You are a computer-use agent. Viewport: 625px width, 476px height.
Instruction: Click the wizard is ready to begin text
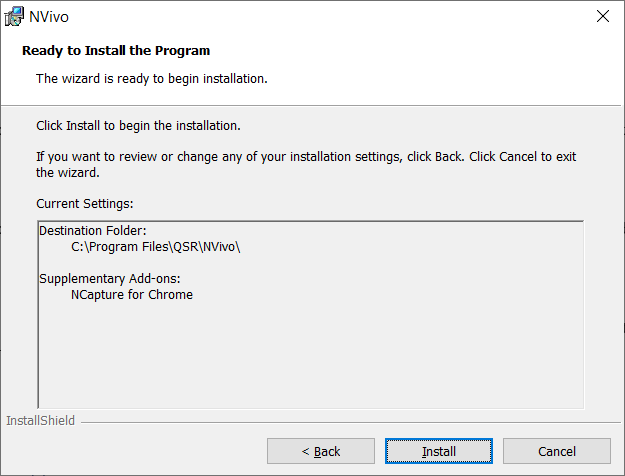click(x=152, y=79)
